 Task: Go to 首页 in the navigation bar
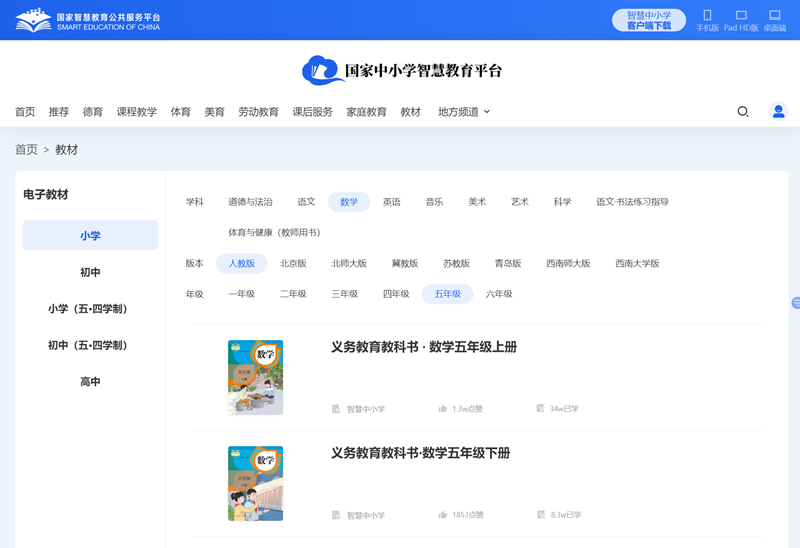coord(25,112)
